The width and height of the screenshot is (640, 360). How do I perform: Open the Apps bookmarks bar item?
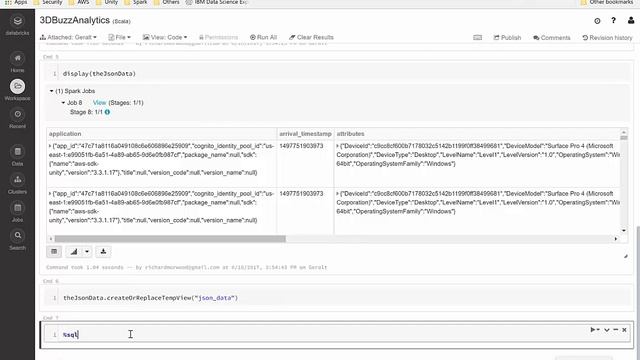click(x=16, y=2)
